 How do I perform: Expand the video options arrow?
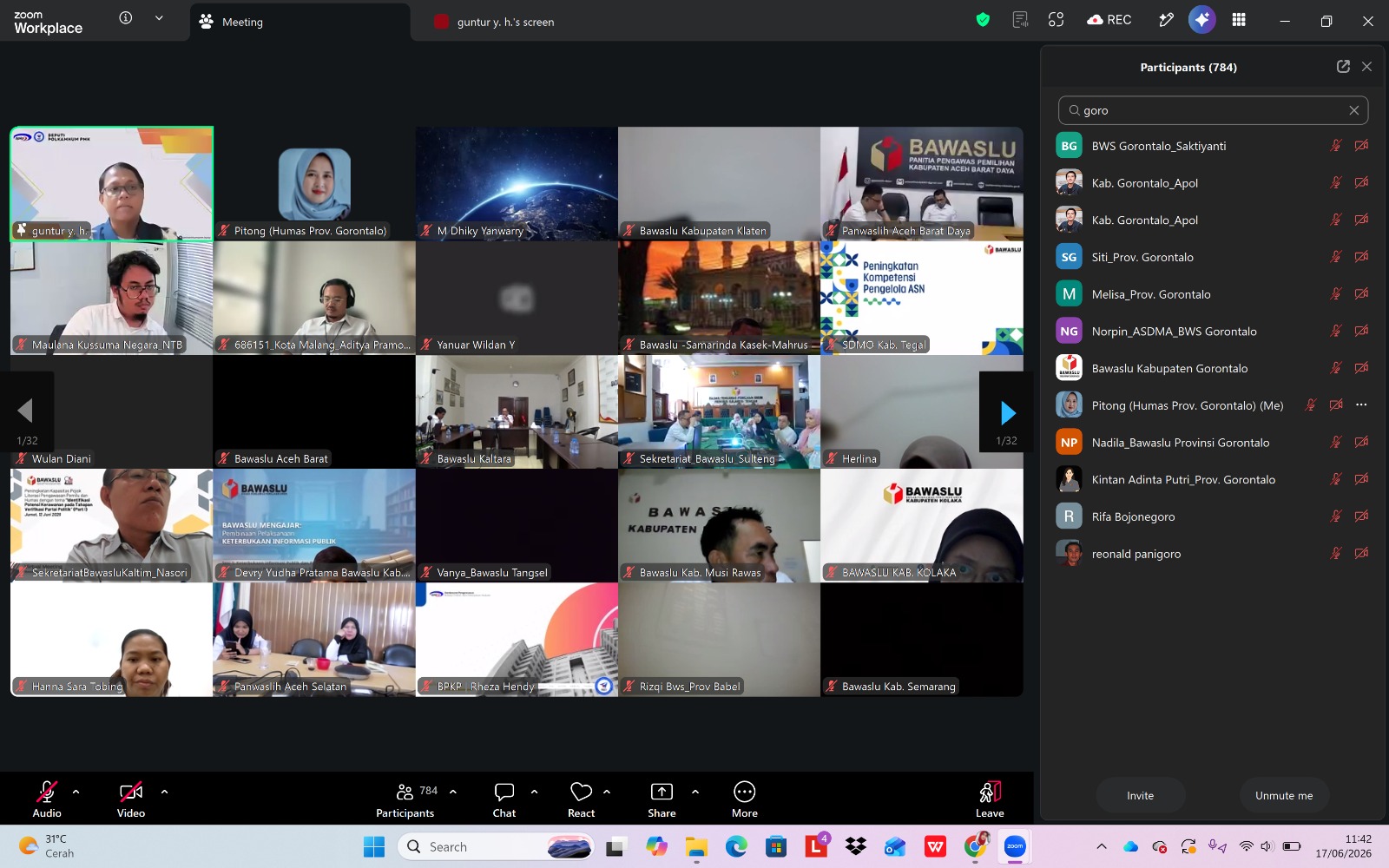(164, 792)
